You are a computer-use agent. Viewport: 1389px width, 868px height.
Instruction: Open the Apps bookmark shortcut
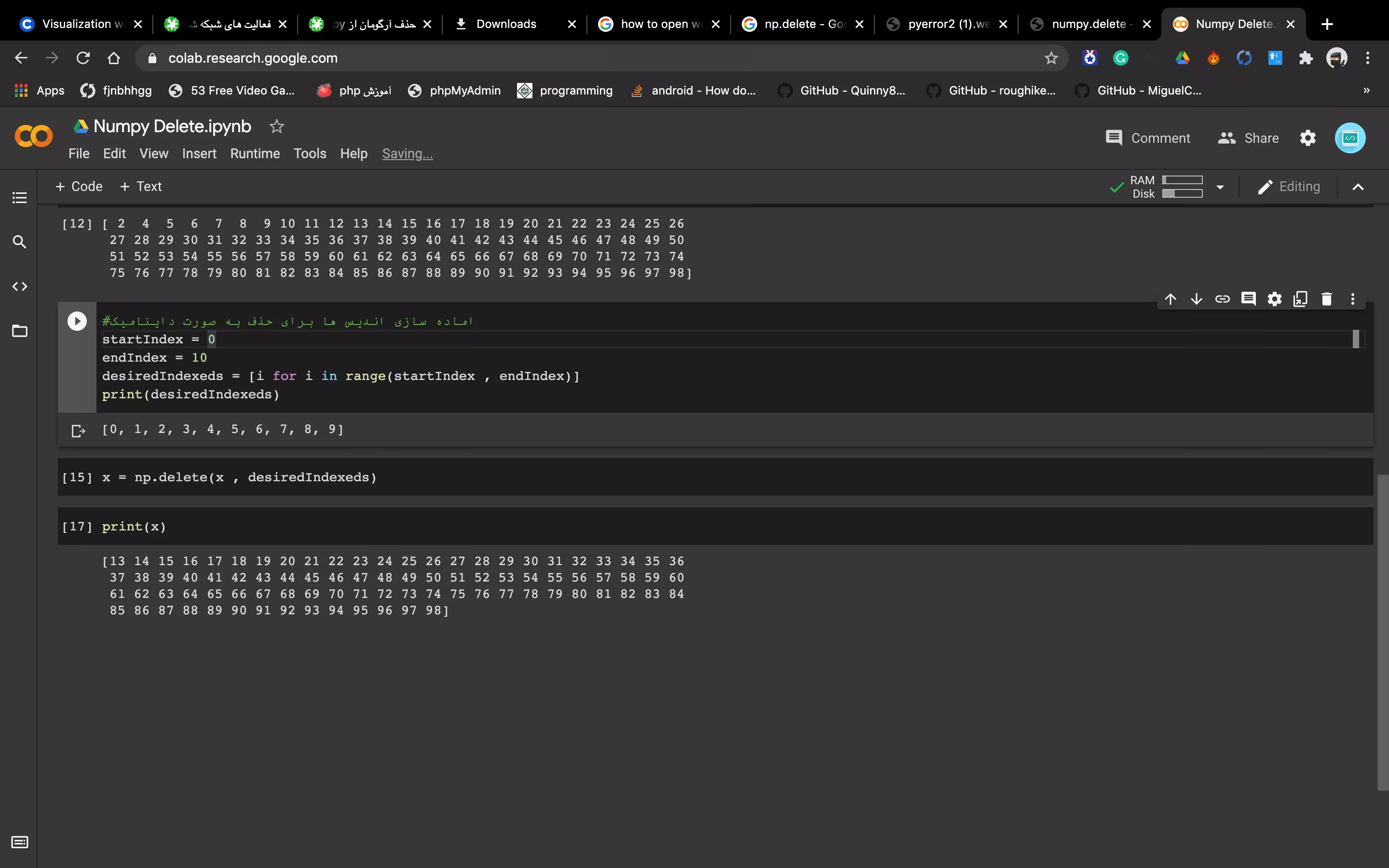point(39,91)
